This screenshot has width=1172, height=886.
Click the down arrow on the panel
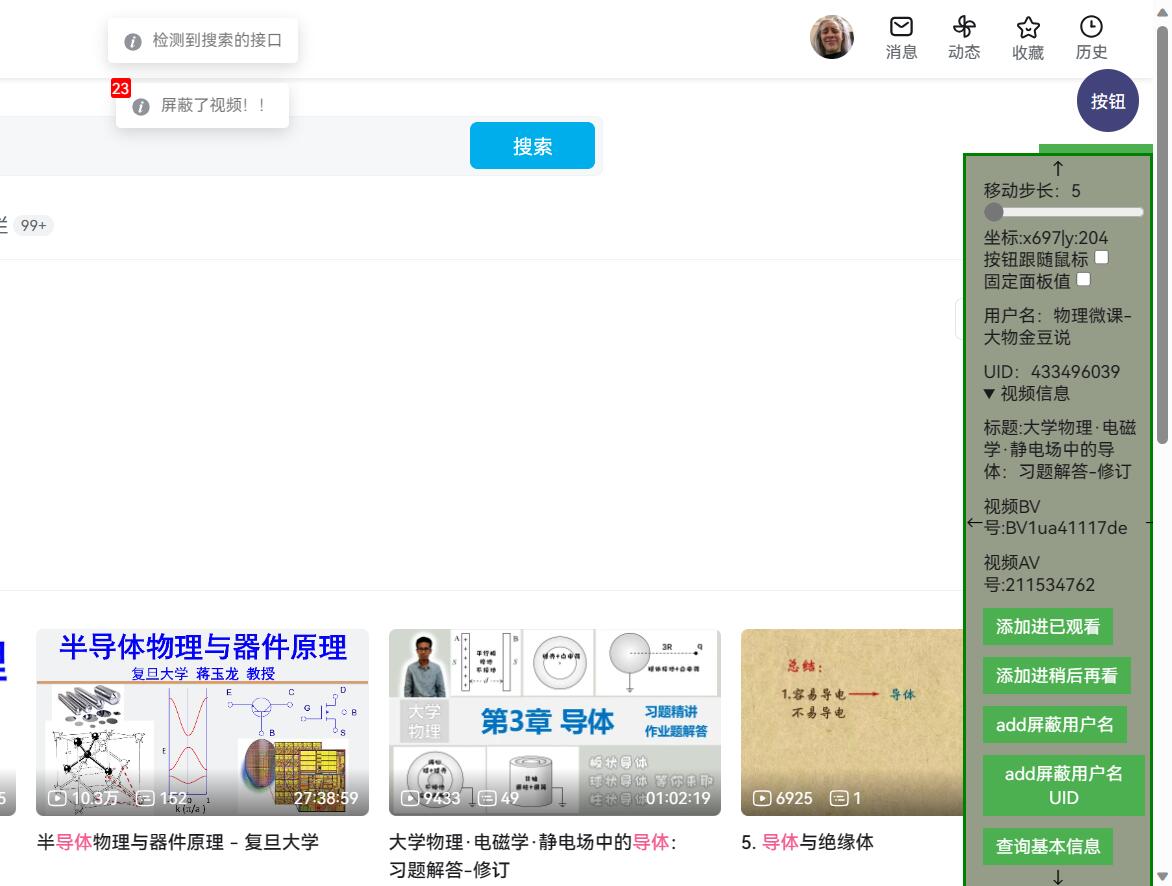[x=1058, y=877]
